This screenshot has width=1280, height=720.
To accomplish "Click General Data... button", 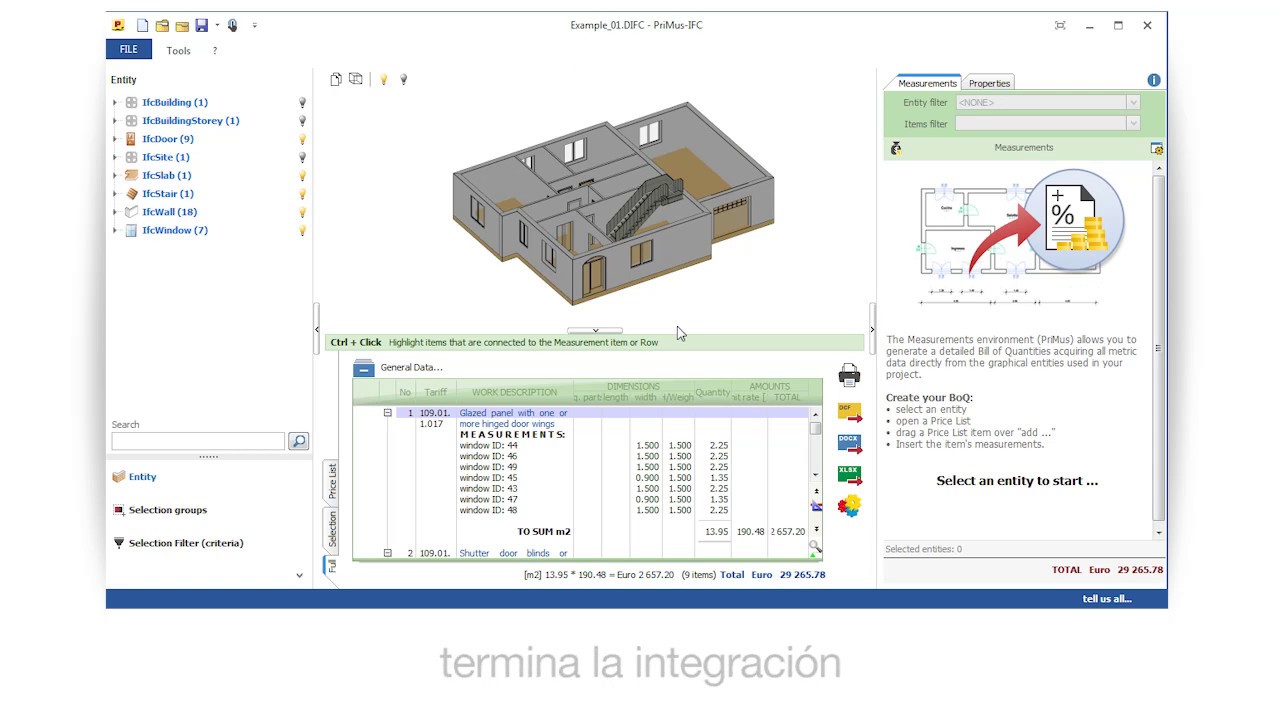I will [411, 367].
